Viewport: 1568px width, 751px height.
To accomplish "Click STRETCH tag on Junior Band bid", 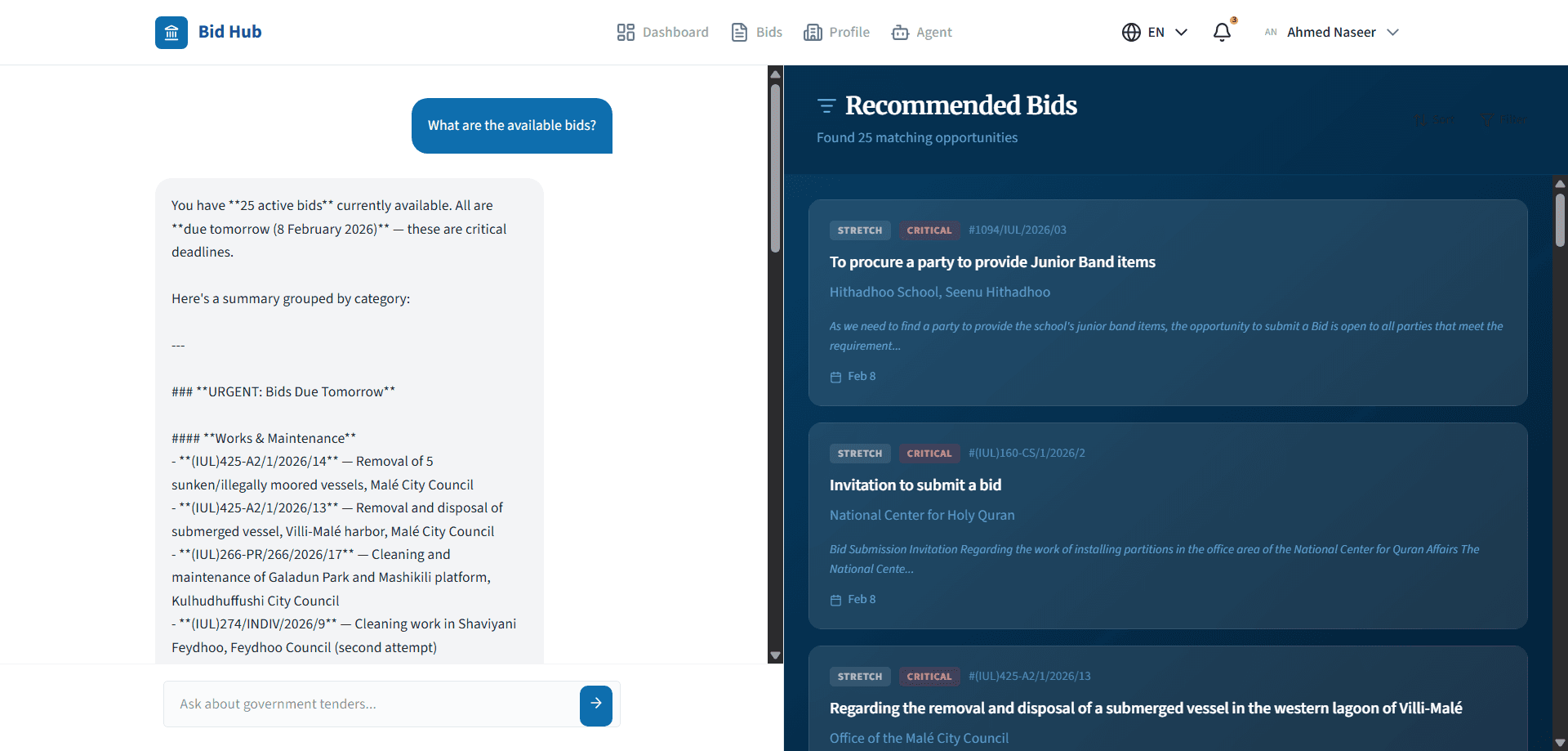I will coord(860,230).
